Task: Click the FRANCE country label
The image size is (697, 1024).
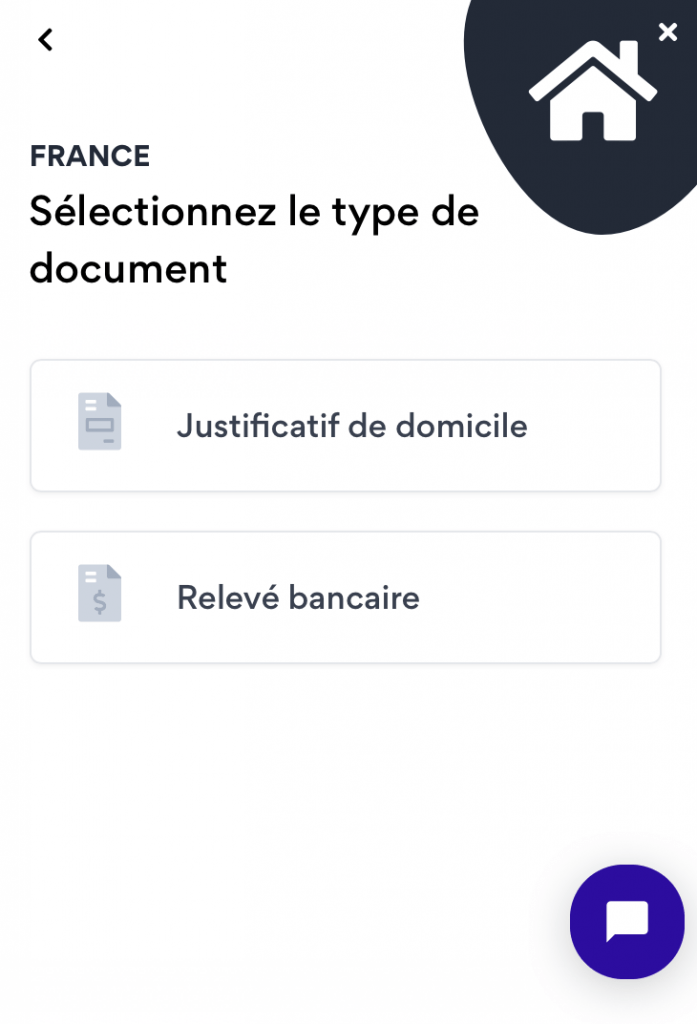Action: (x=90, y=156)
